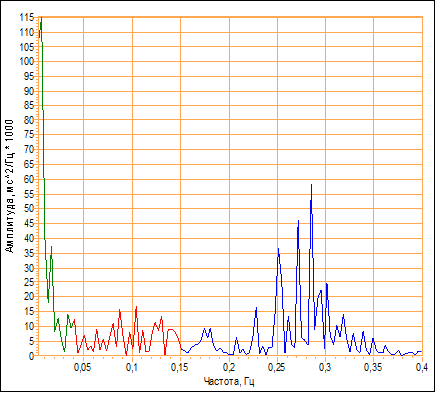Pick the y-axis tick label 15
The height and width of the screenshot is (393, 436).
coord(29,312)
